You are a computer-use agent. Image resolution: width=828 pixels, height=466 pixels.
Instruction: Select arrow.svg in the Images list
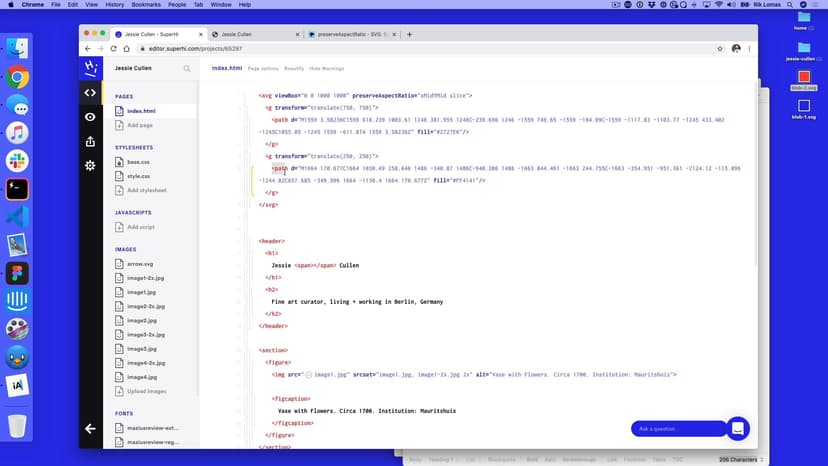pyautogui.click(x=141, y=264)
